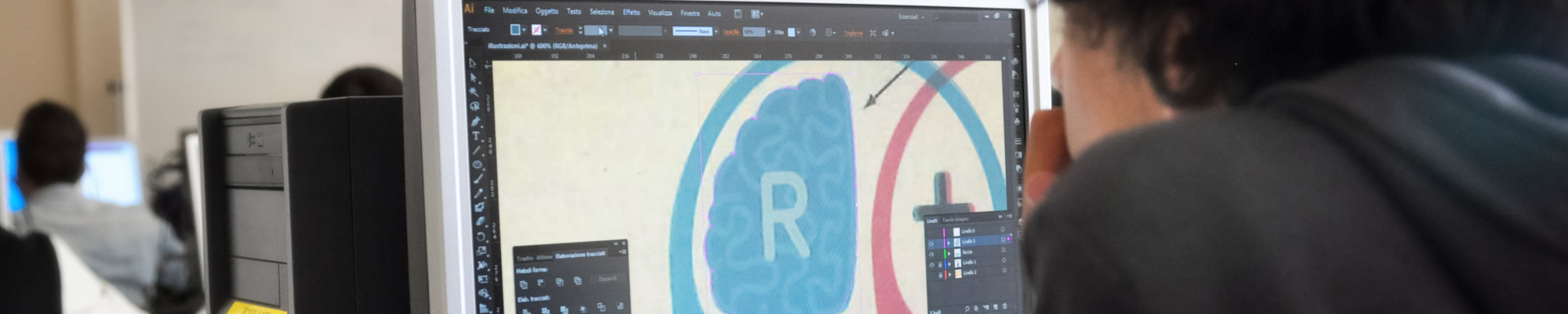Click the Trasforma link
This screenshot has width=1568, height=314.
(853, 33)
